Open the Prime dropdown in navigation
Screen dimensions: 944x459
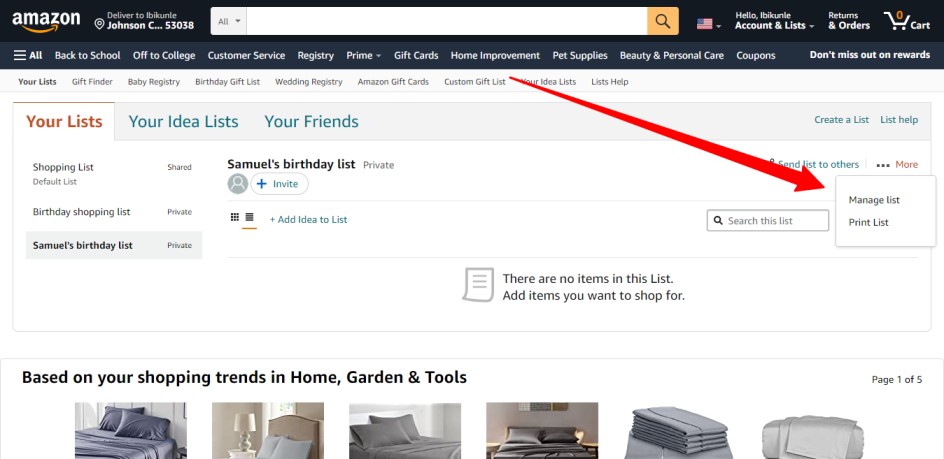click(364, 55)
